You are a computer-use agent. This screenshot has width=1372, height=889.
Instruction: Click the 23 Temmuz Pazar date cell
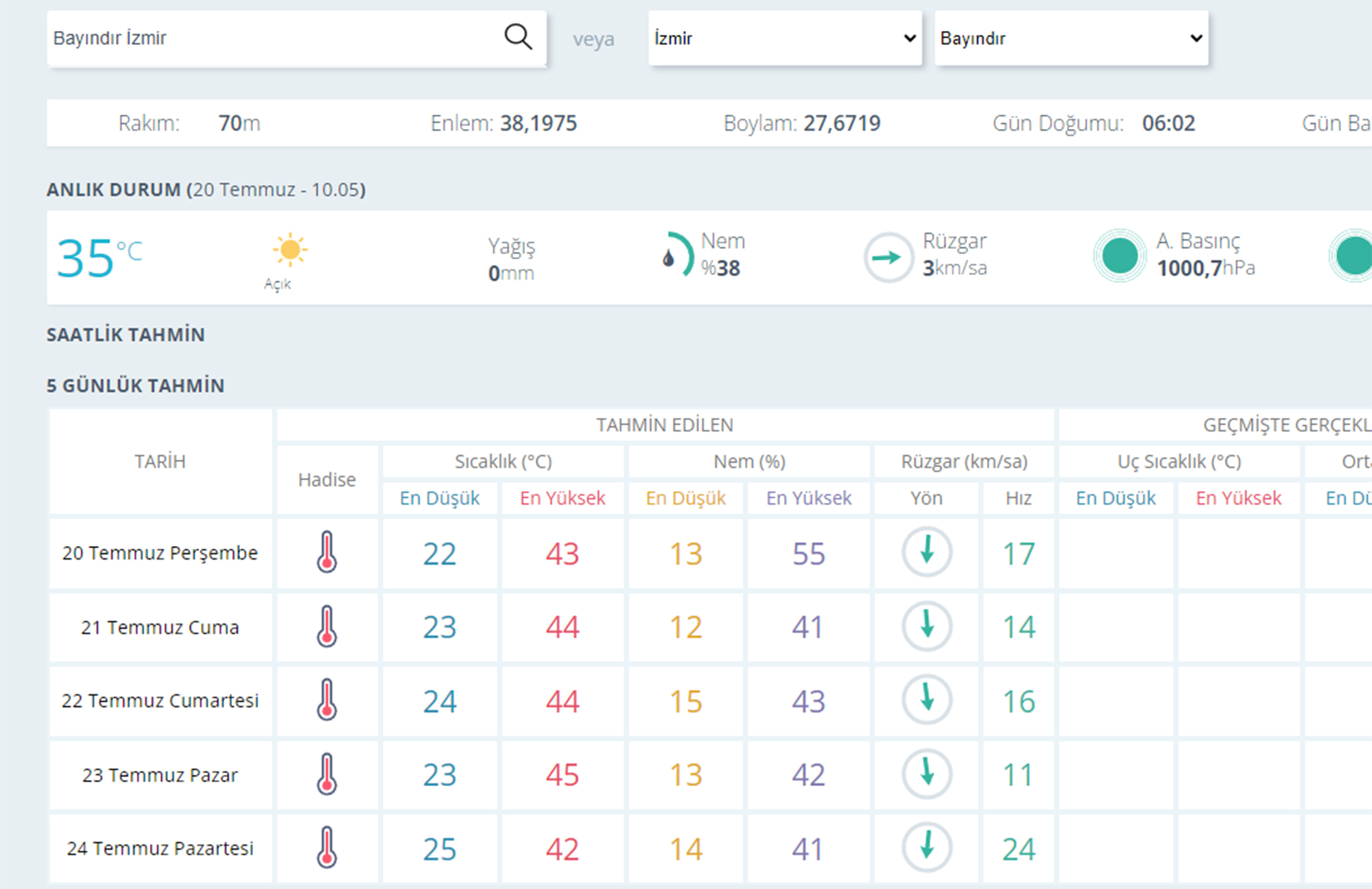pyautogui.click(x=160, y=774)
